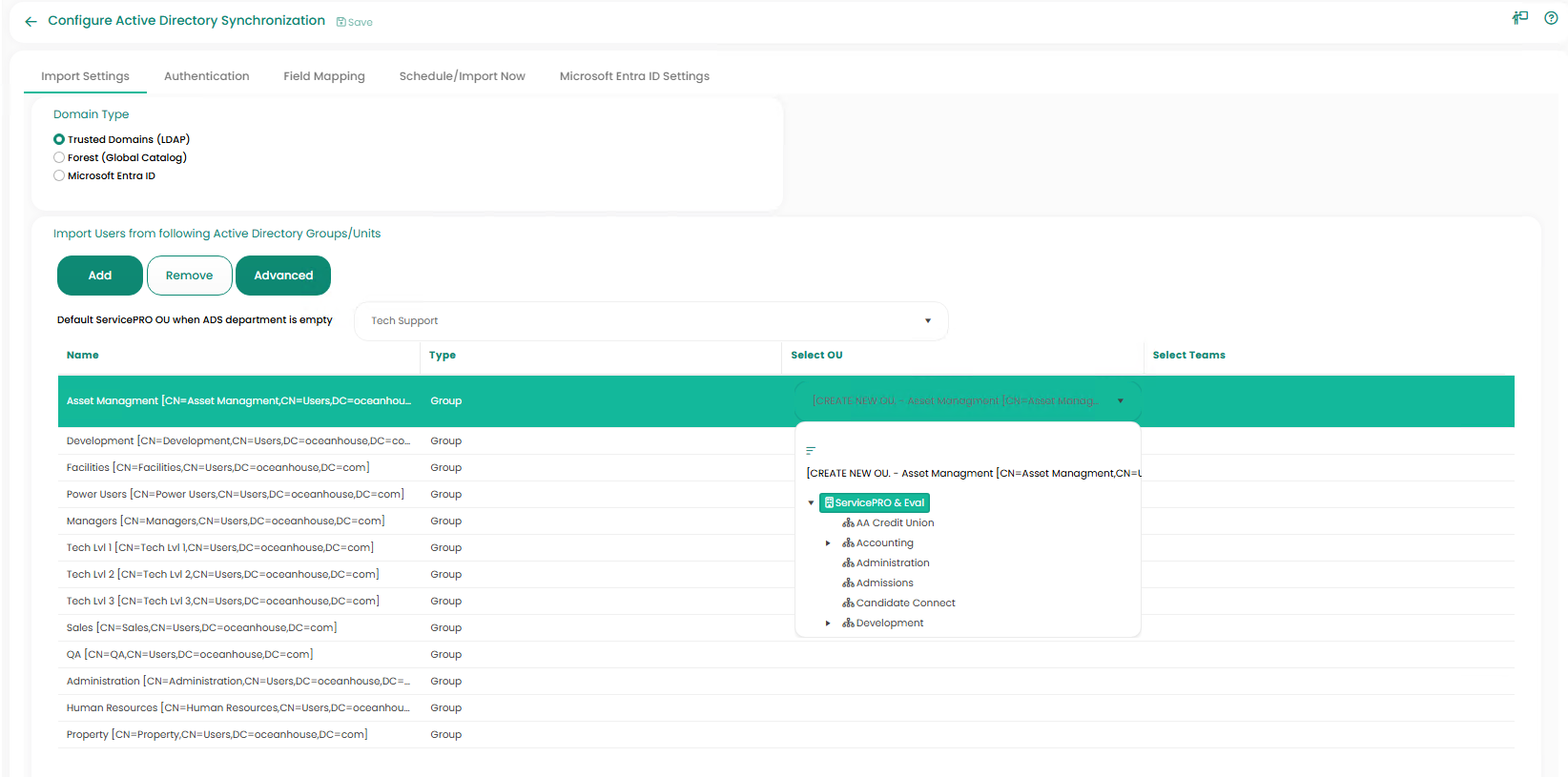Click the filter lines icon in OU popup
The height and width of the screenshot is (777, 1568).
tap(811, 450)
